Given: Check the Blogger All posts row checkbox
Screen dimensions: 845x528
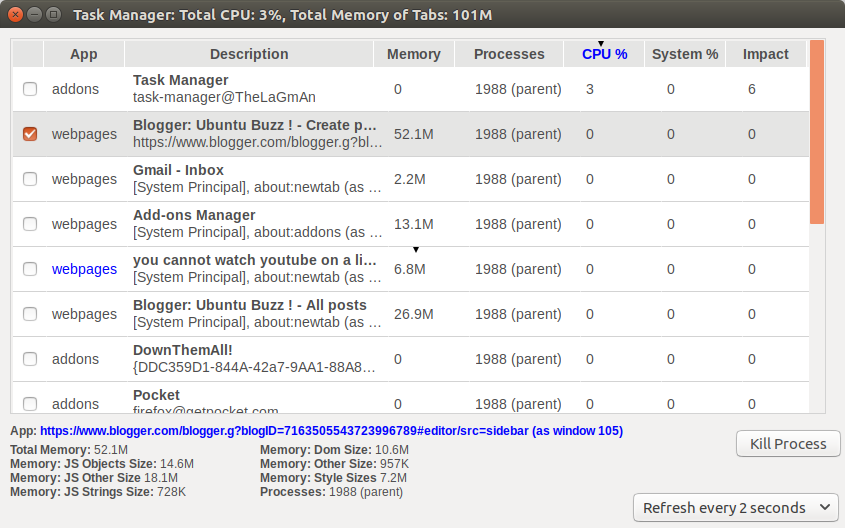Looking at the screenshot, I should pos(30,314).
